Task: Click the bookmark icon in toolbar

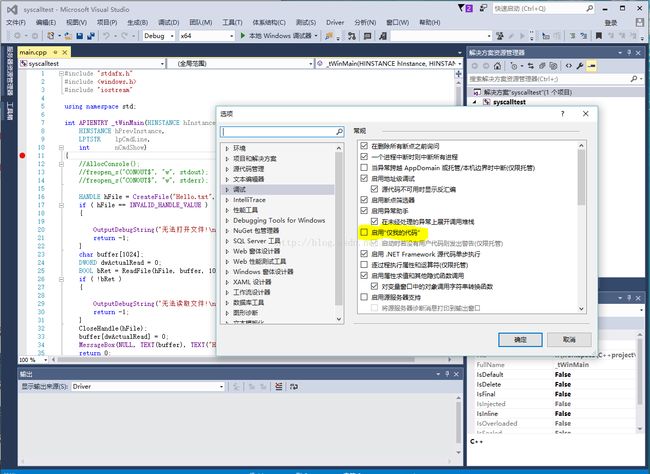Action: pos(599,36)
